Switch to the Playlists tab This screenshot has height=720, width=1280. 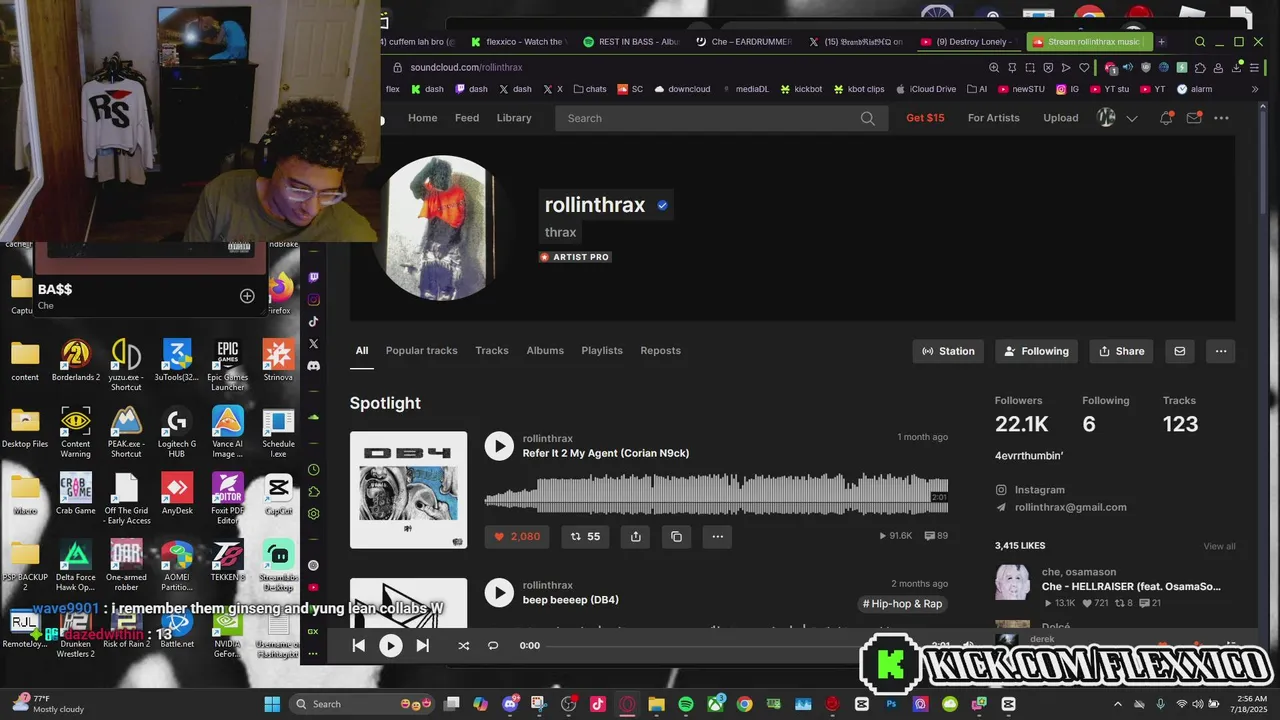click(x=602, y=351)
